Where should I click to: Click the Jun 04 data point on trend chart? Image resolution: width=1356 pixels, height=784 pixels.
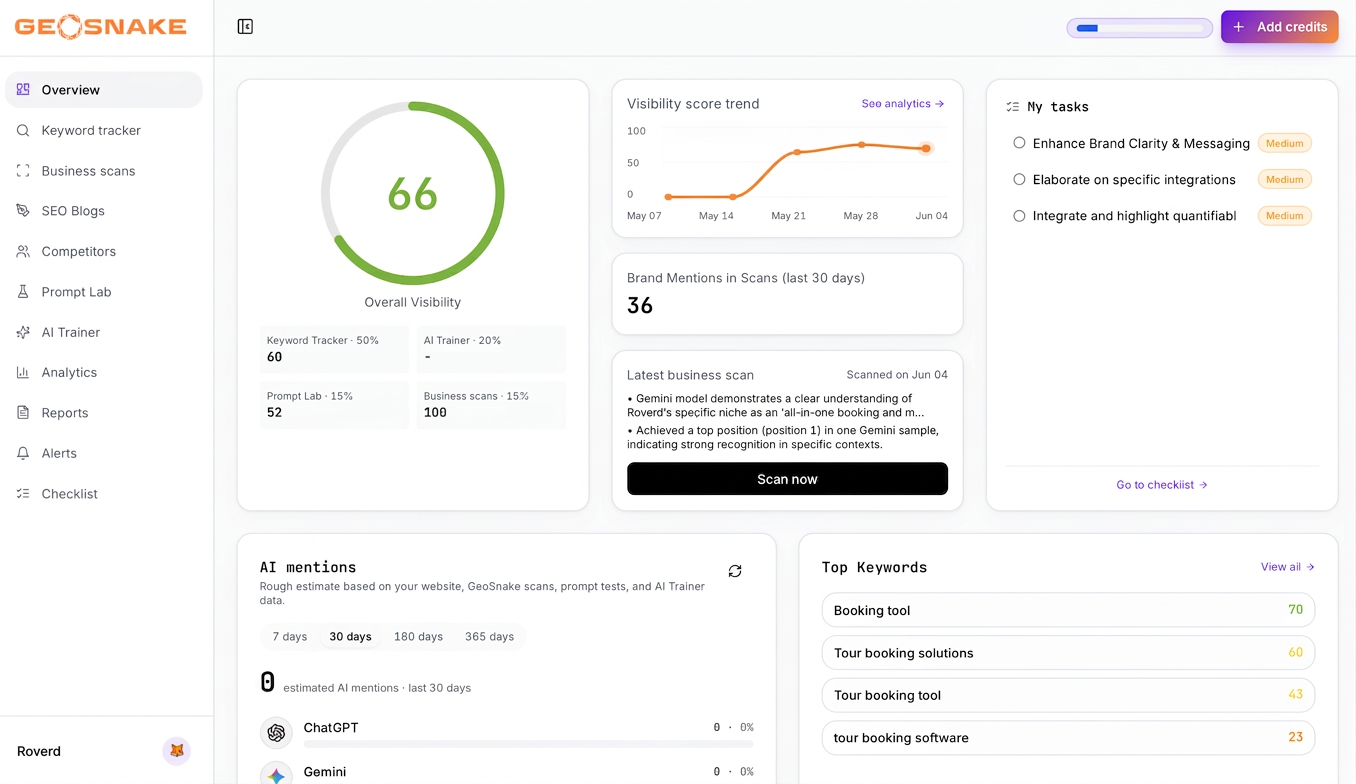click(x=926, y=148)
